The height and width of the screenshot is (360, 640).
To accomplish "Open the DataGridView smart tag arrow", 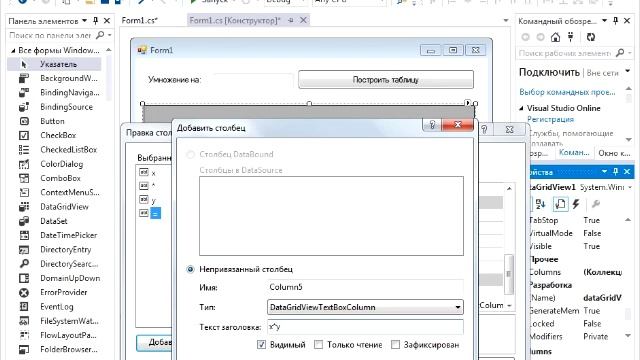I will coord(468,103).
